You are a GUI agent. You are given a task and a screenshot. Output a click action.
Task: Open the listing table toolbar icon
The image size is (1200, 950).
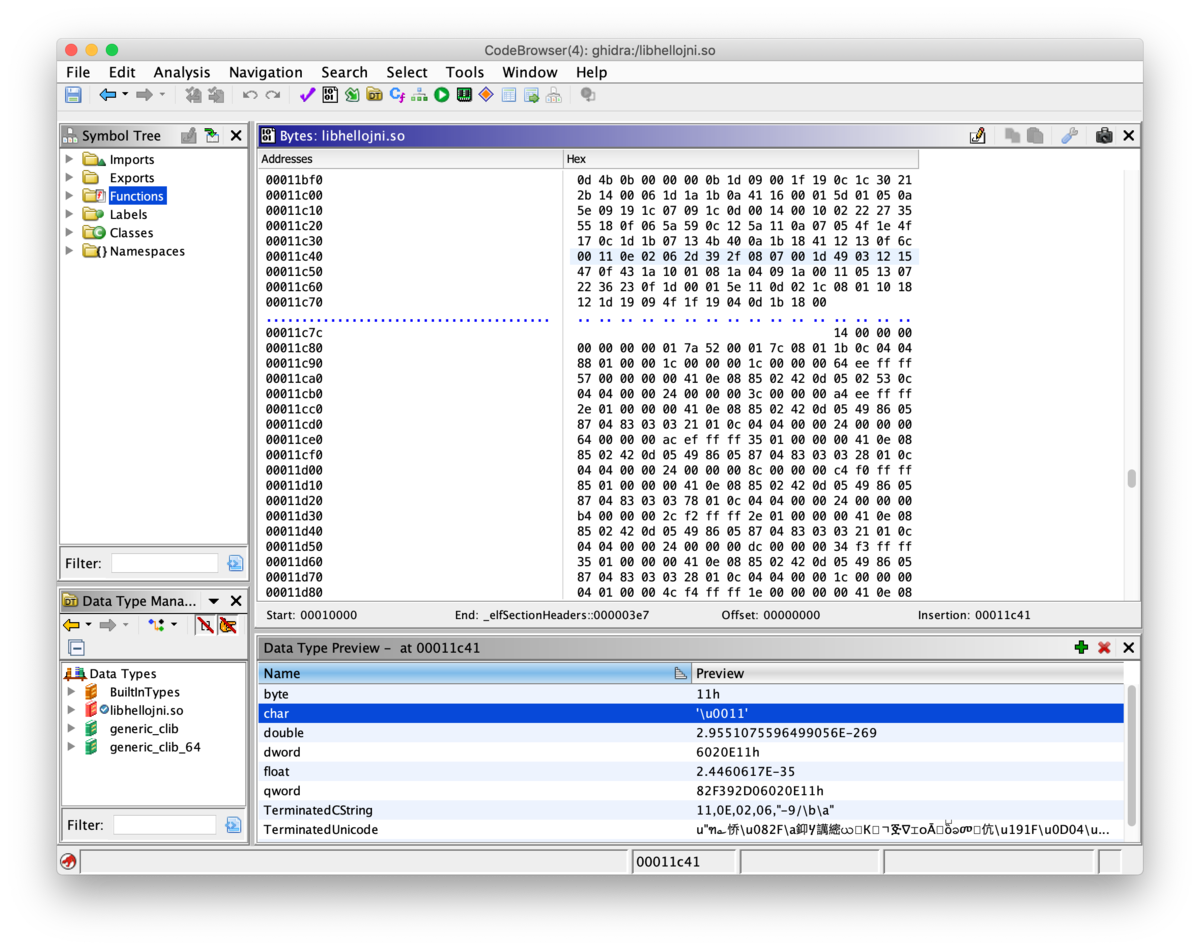coord(508,95)
